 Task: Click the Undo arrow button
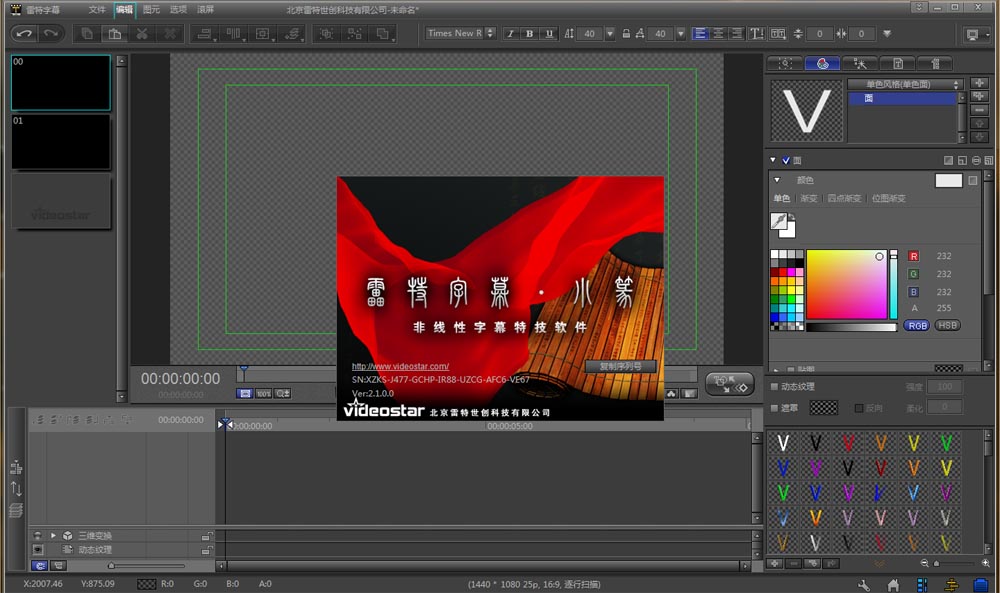pos(24,33)
